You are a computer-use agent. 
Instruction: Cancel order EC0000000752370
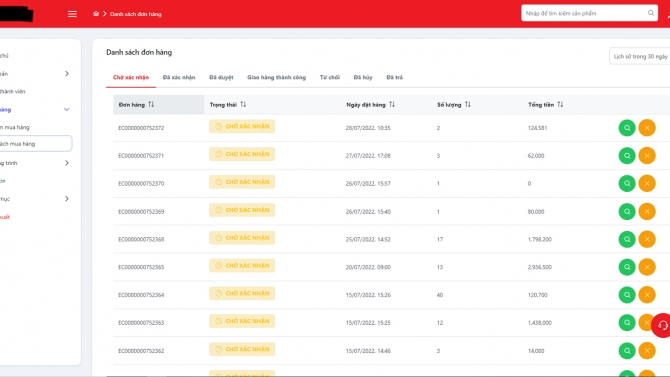[x=647, y=183]
